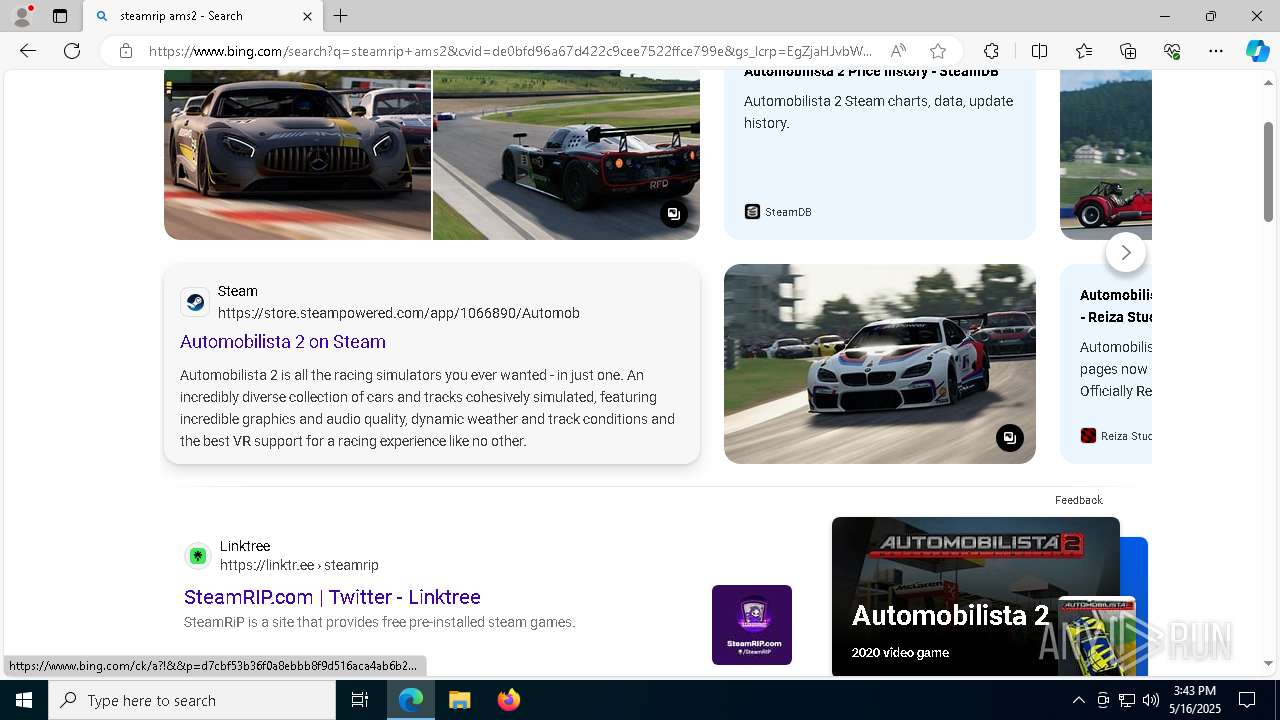Open the Extensions puzzle icon
The width and height of the screenshot is (1280, 720).
(991, 51)
